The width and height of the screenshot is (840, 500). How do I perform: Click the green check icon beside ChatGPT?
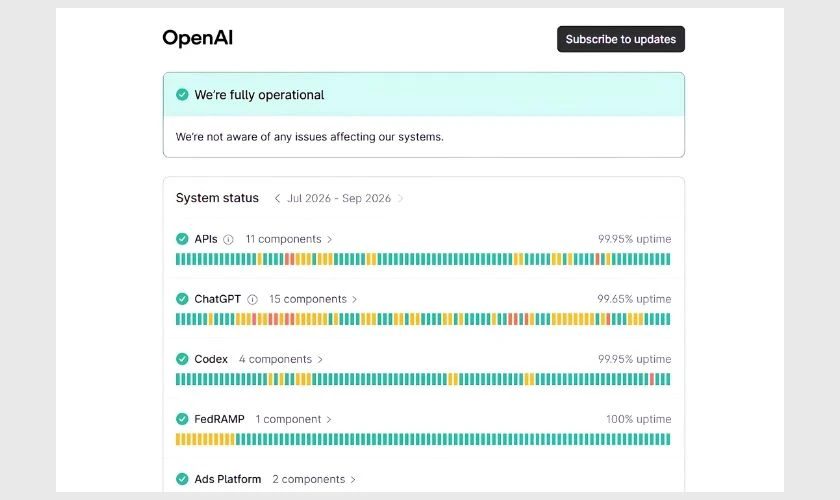pyautogui.click(x=182, y=299)
